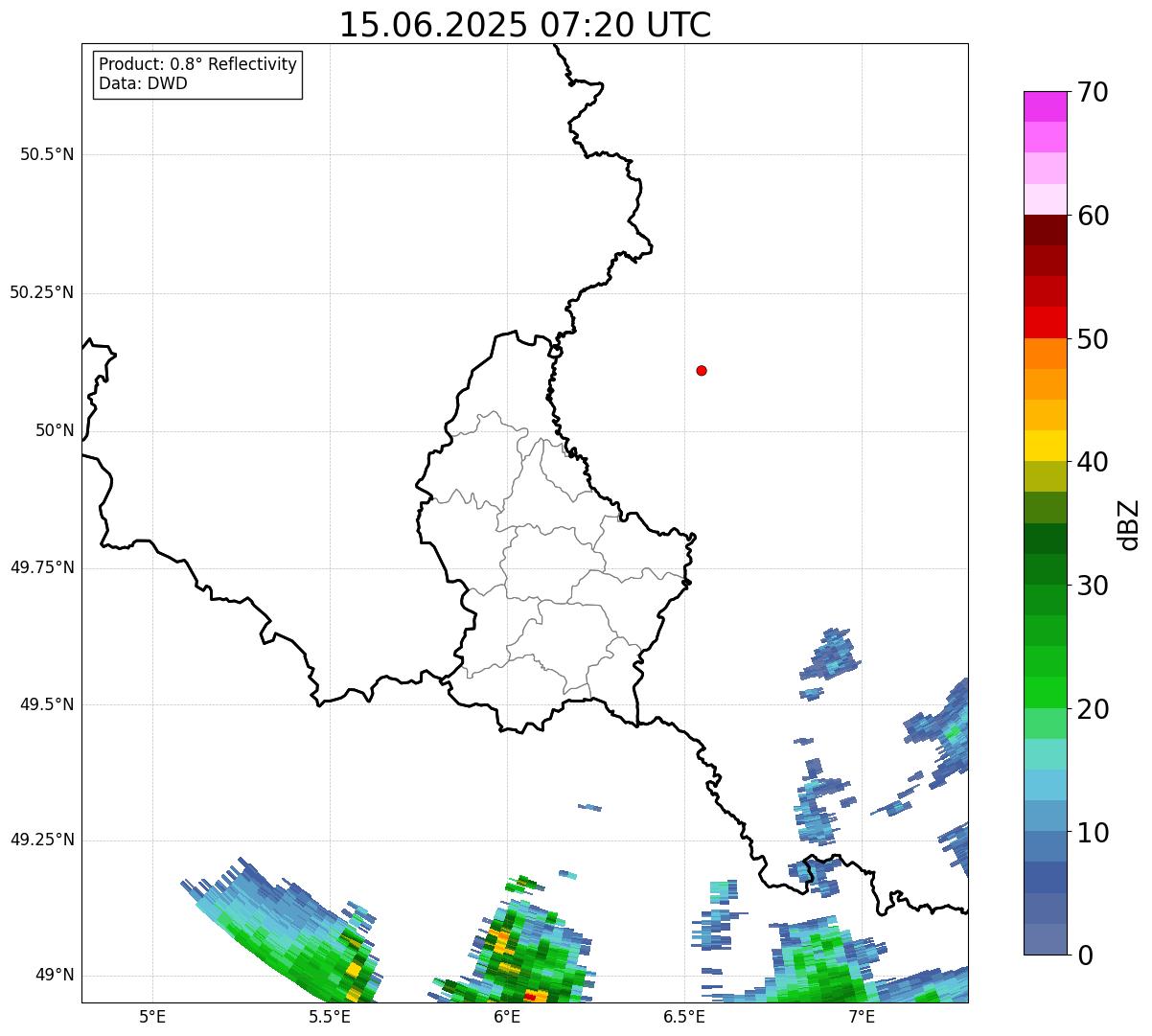The height and width of the screenshot is (1036, 1152).
Task: Click the colorbar value 10
Action: (1093, 832)
